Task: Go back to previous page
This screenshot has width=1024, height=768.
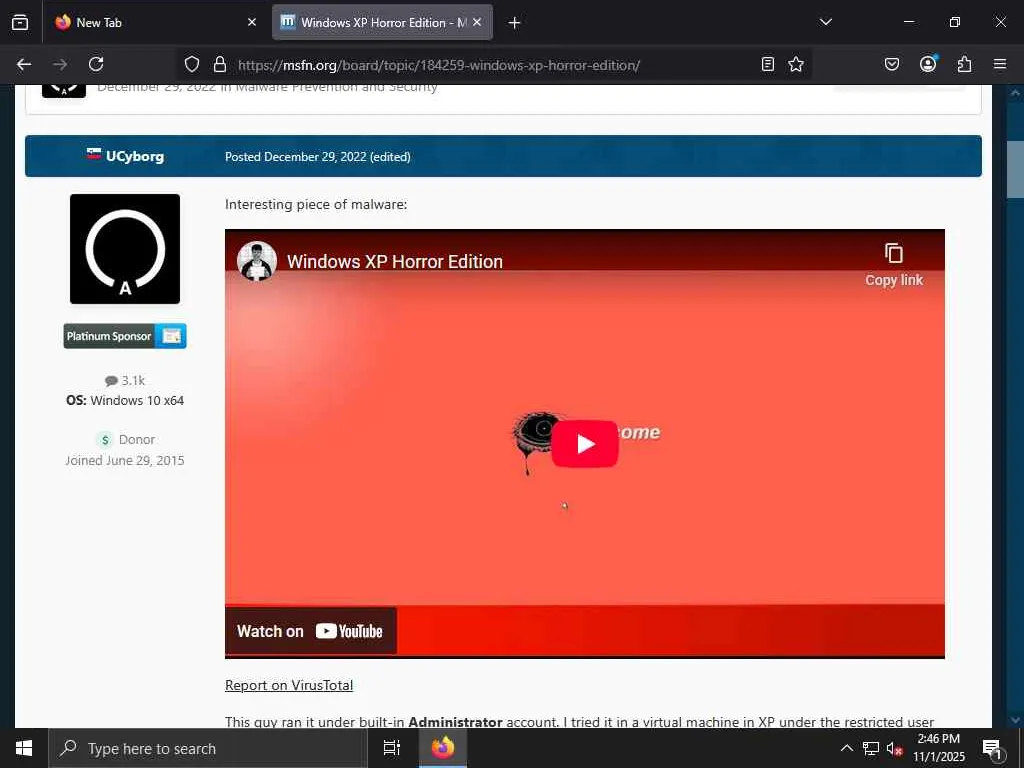Action: (x=24, y=64)
